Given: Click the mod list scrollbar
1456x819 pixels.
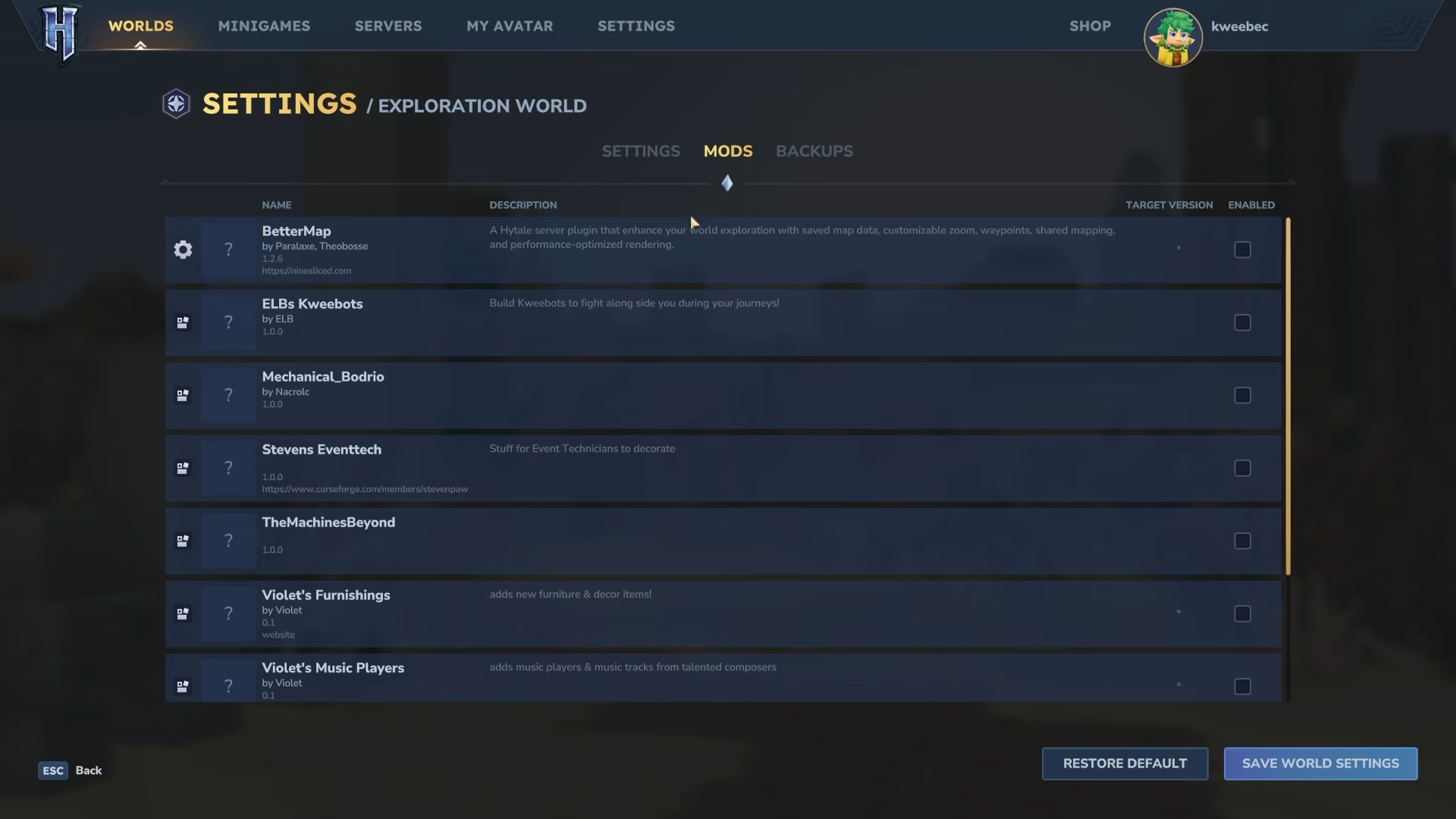Looking at the screenshot, I should [x=1287, y=394].
